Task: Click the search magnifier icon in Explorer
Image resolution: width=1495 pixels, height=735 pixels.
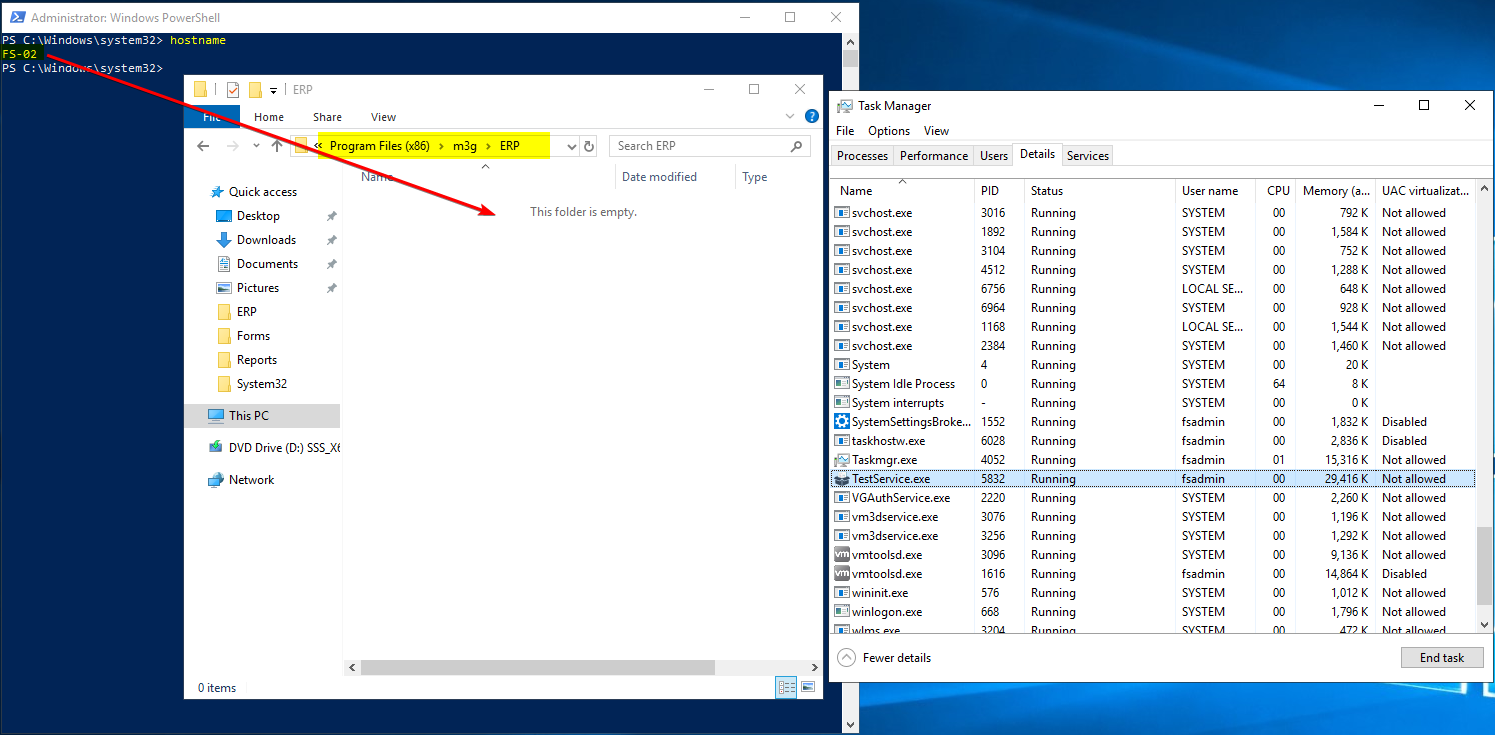Action: (x=796, y=146)
